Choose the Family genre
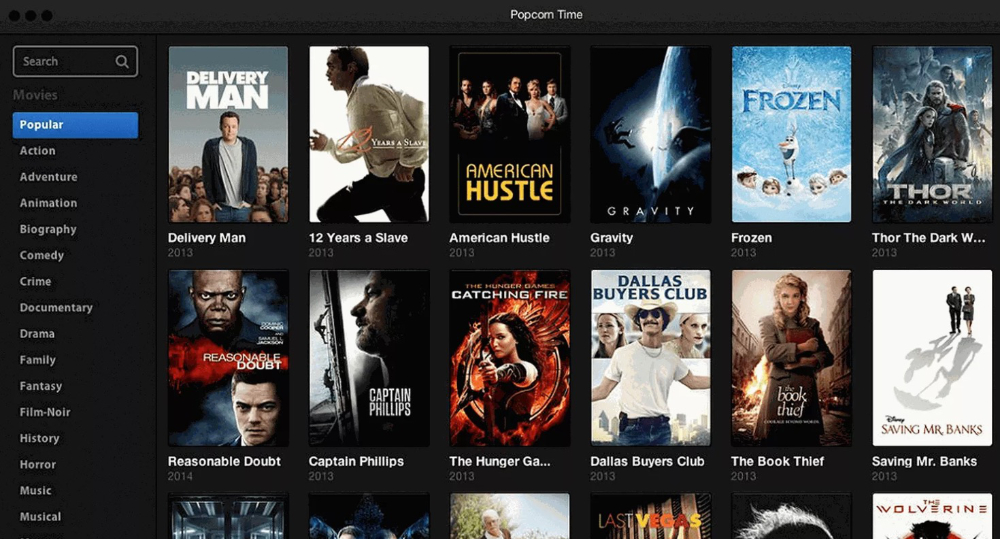The width and height of the screenshot is (1000, 539). pos(38,360)
